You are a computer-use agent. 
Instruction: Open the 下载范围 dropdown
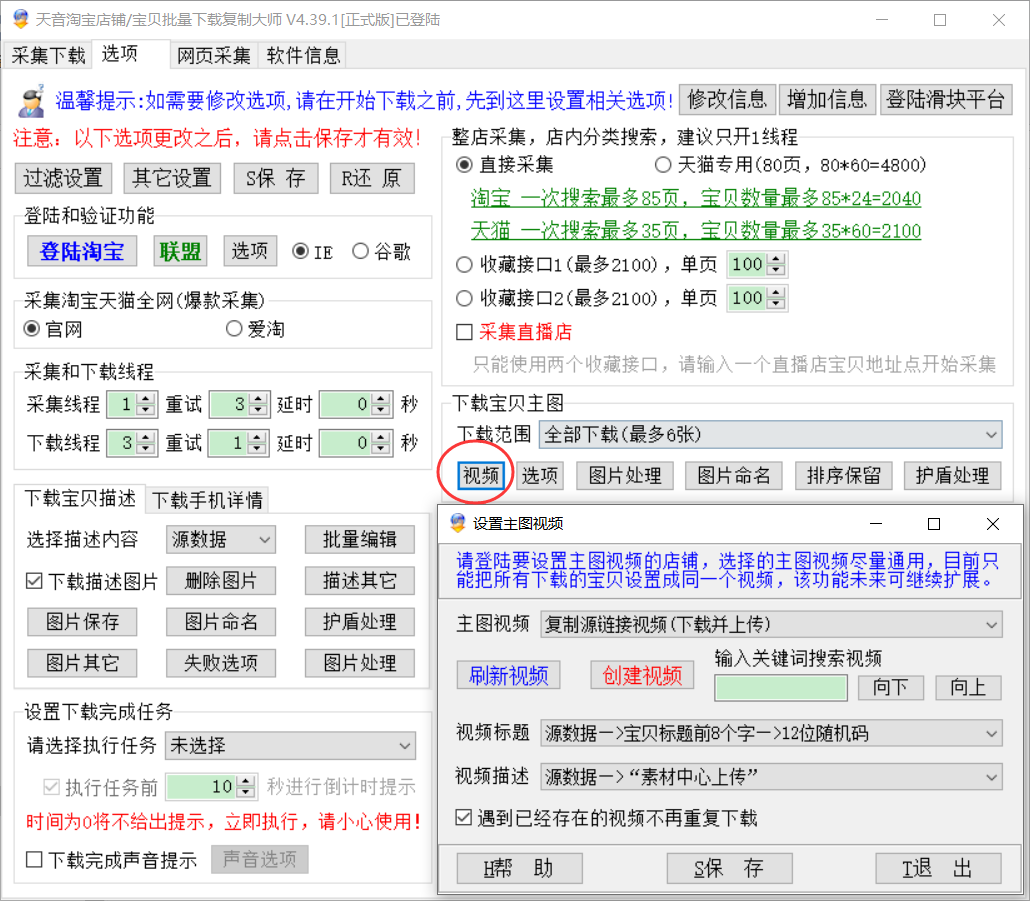[769, 434]
